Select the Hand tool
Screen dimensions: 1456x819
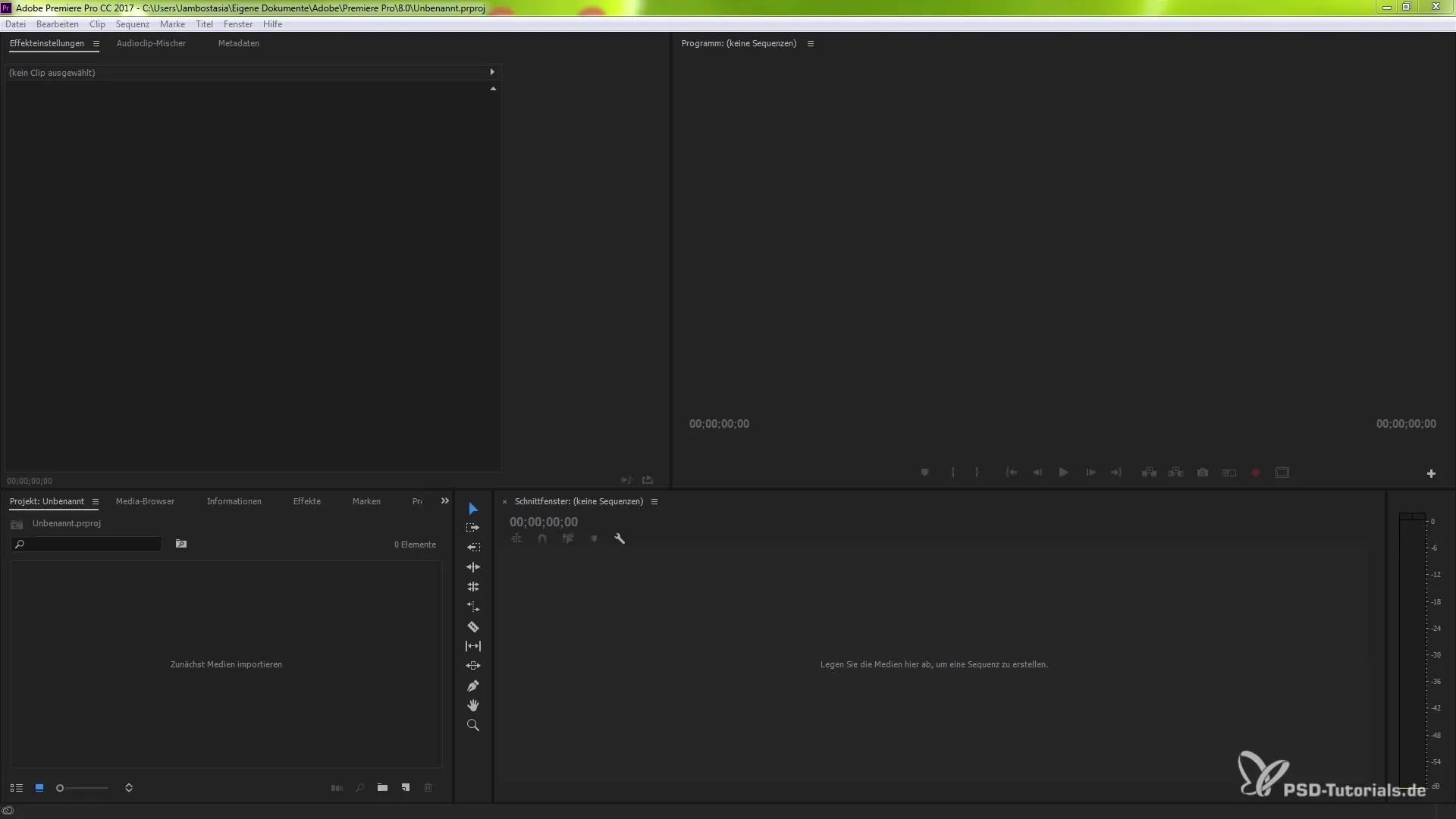coord(473,705)
